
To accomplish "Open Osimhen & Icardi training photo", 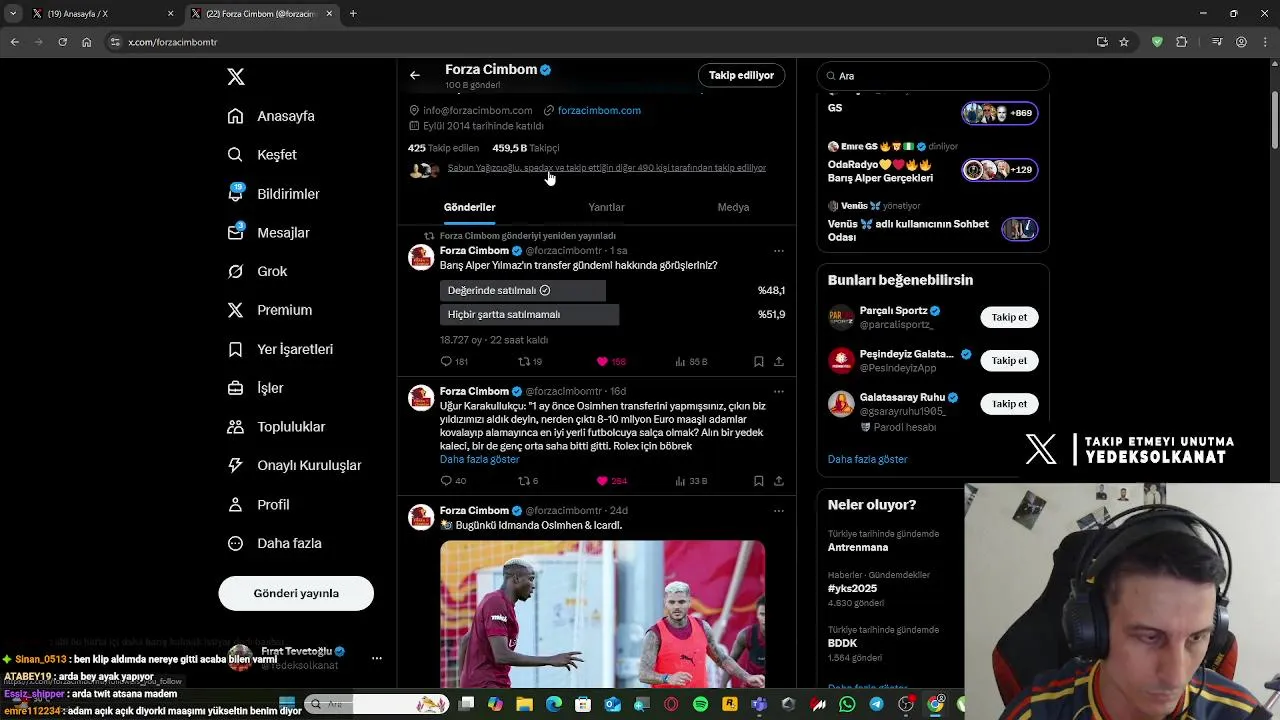I will click(602, 613).
